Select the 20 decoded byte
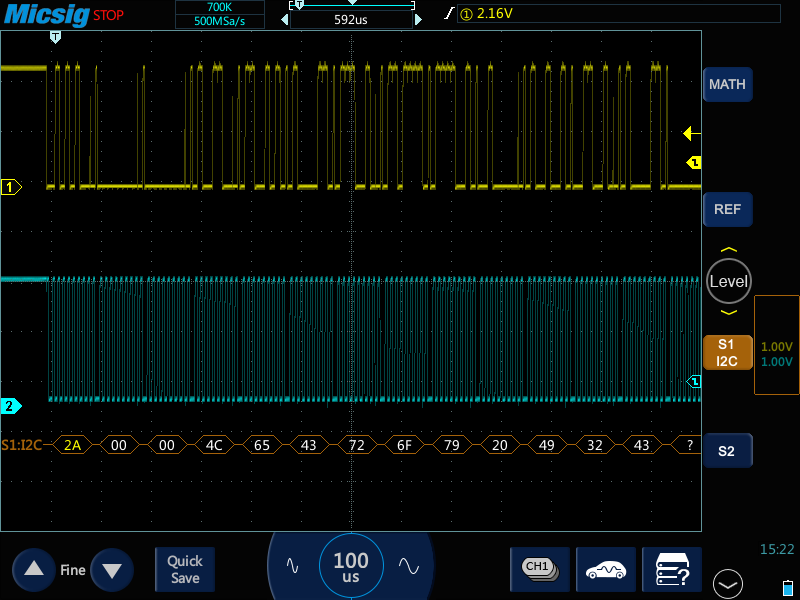 (499, 445)
